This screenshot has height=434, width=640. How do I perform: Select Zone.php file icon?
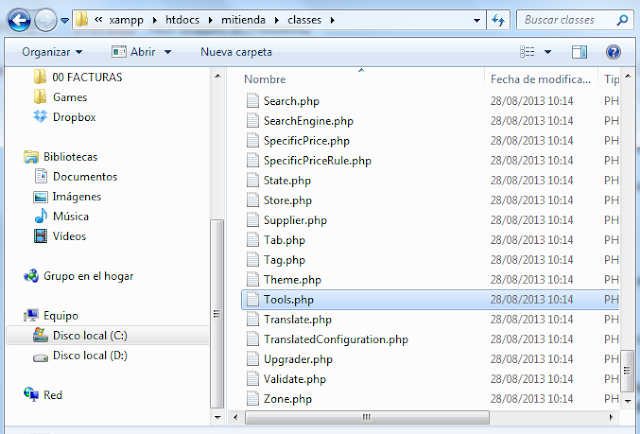point(253,398)
